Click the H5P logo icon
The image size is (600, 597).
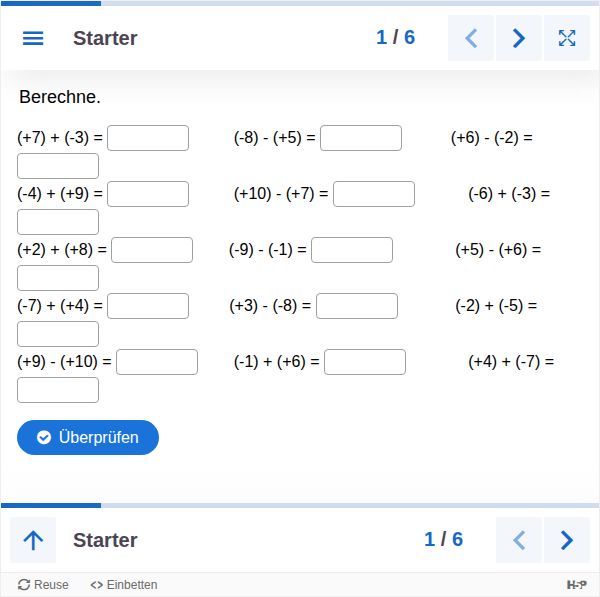coord(577,585)
